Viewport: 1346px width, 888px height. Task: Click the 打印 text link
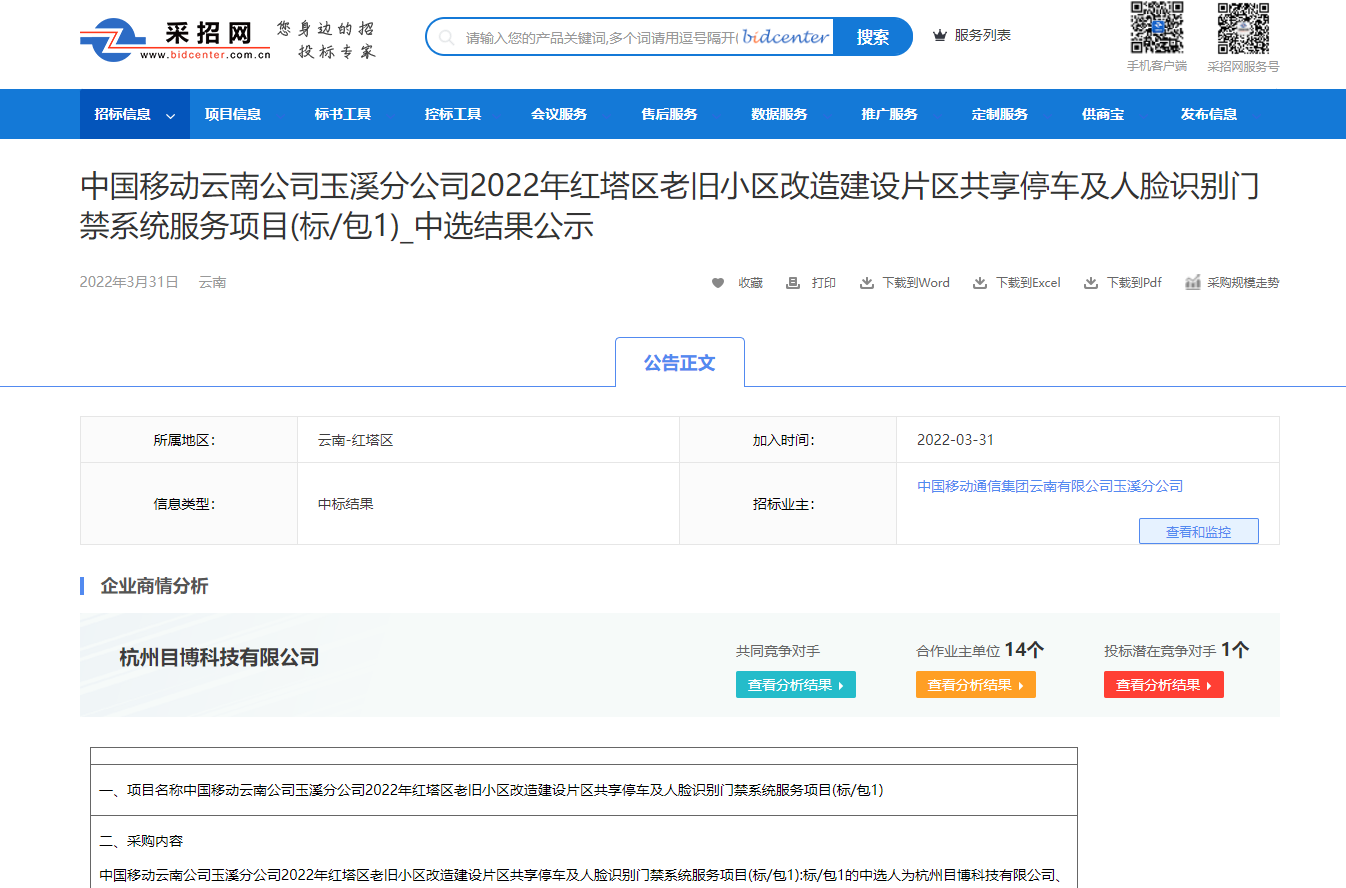[824, 283]
